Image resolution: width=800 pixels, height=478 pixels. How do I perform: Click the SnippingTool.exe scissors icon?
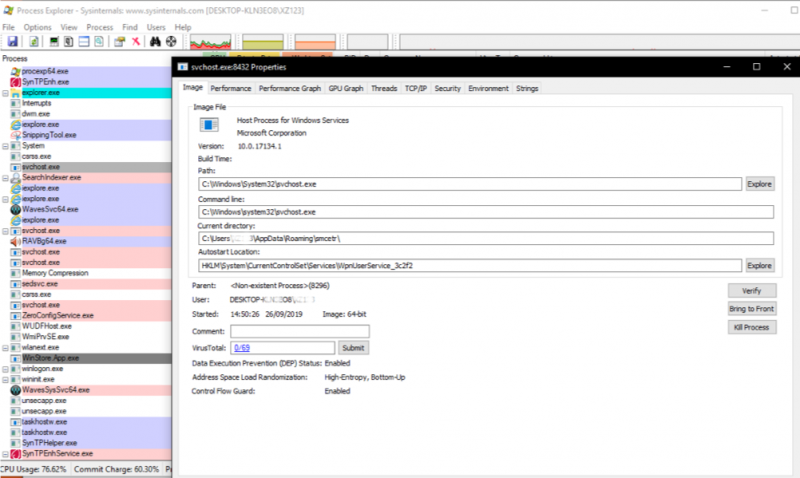pyautogui.click(x=16, y=135)
